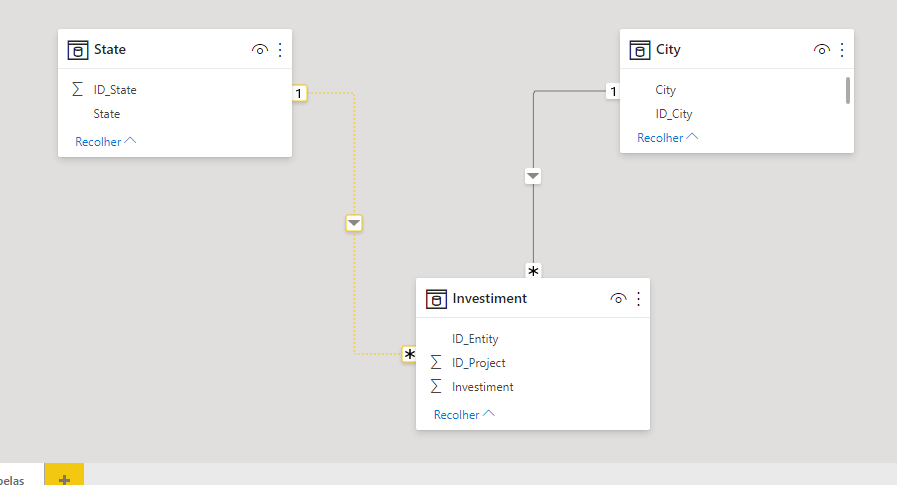Add a new layout tab with plus
897x485 pixels.
pos(64,475)
